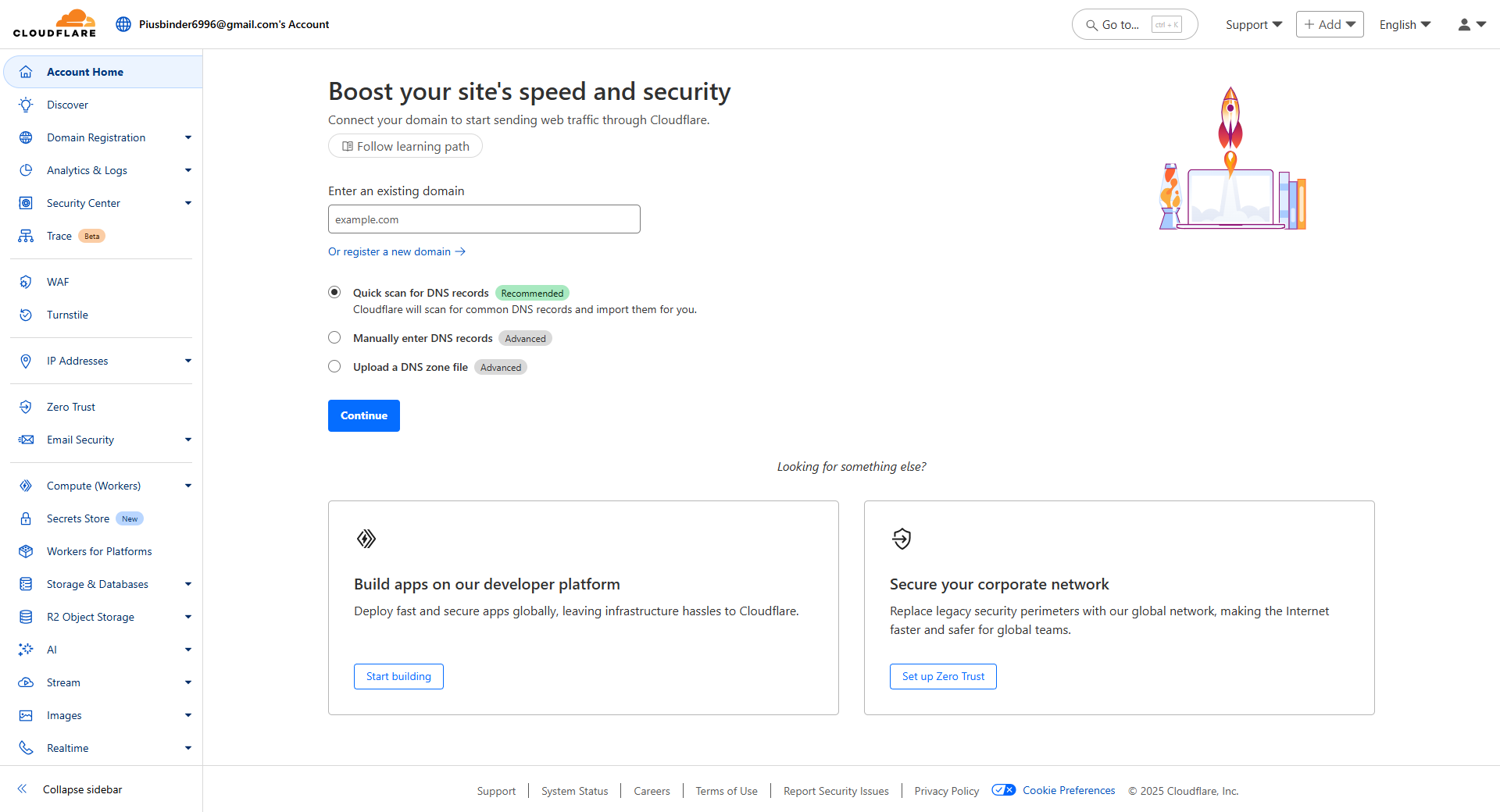
Task: Open the Add dropdown button
Action: coord(1330,24)
